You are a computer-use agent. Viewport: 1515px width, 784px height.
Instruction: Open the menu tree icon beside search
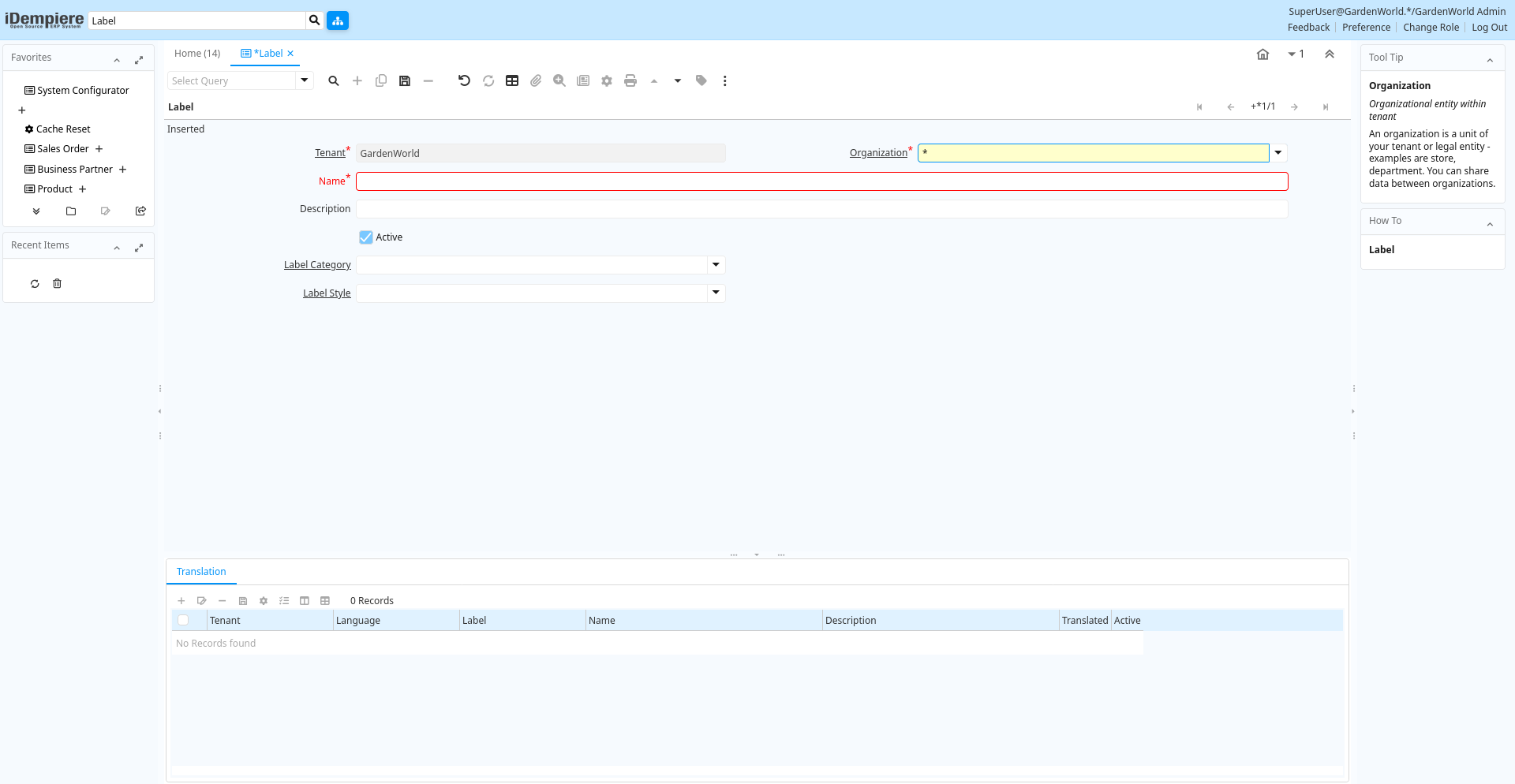click(338, 21)
